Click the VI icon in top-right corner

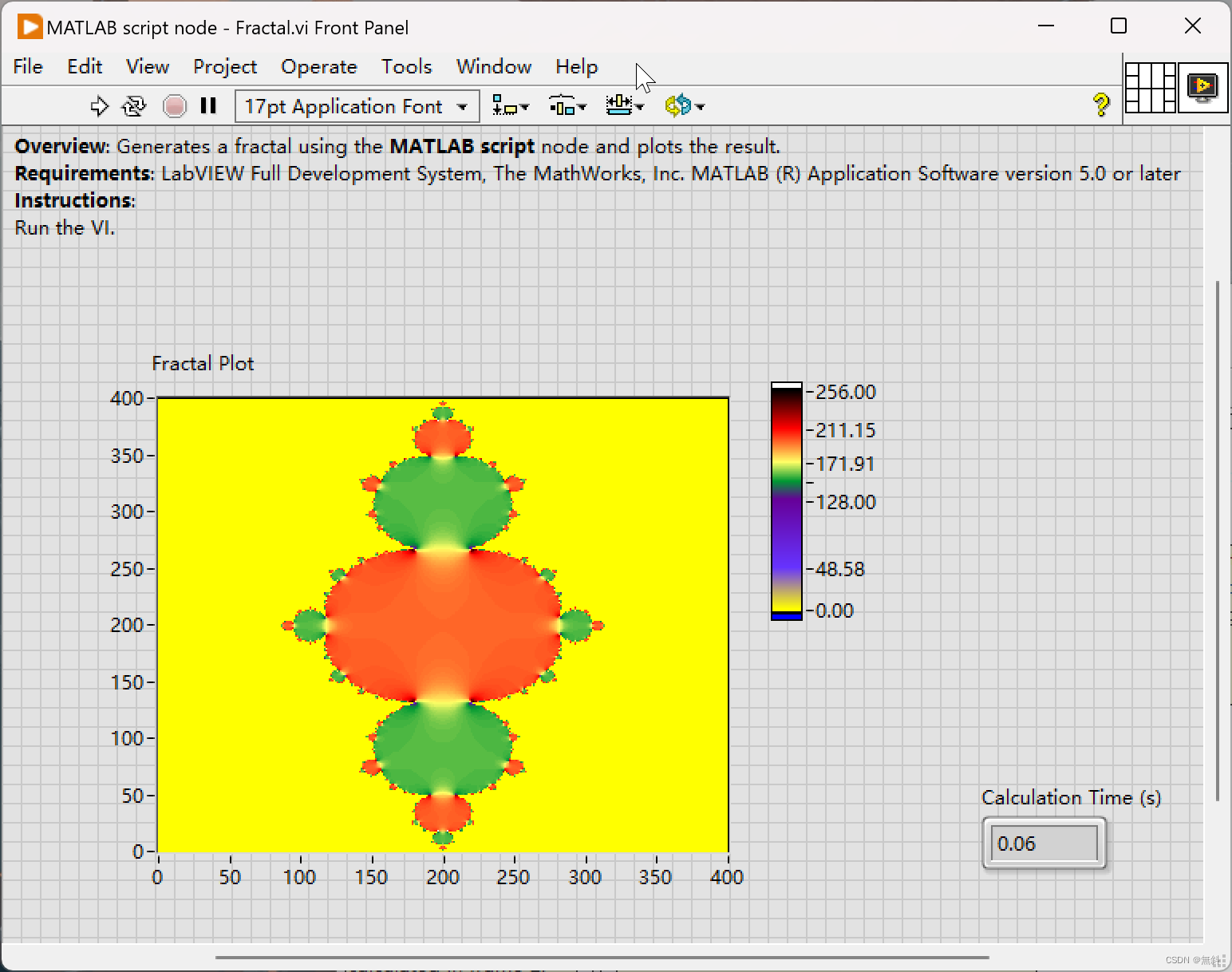[x=1202, y=87]
